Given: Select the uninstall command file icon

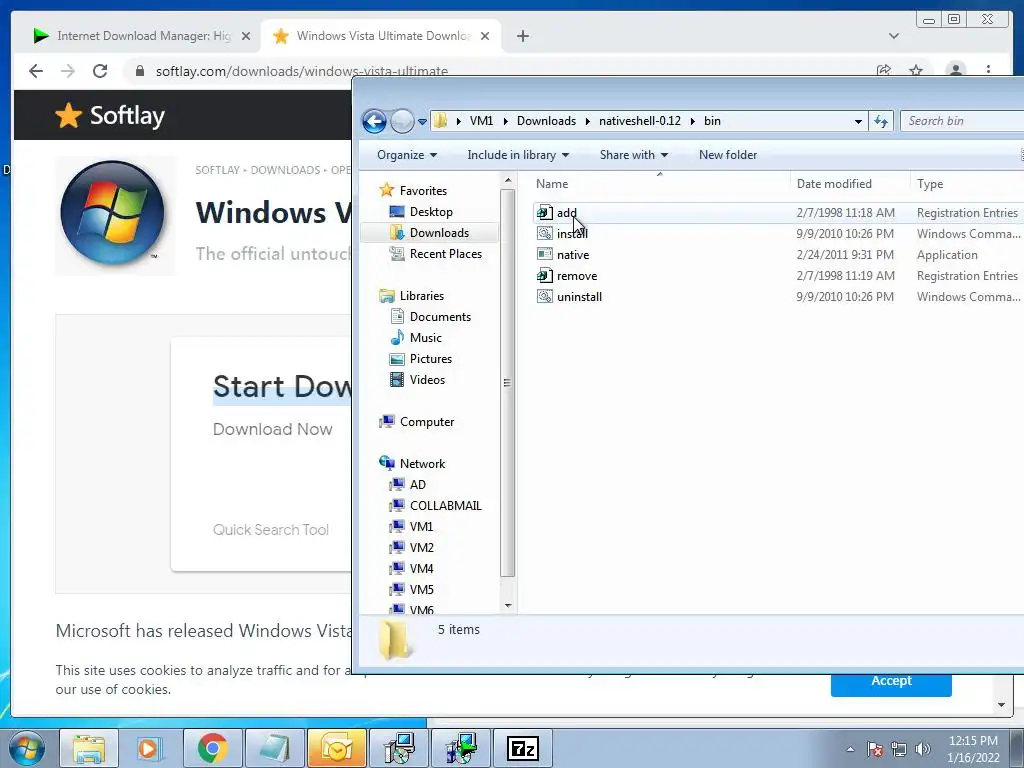Looking at the screenshot, I should pos(545,296).
